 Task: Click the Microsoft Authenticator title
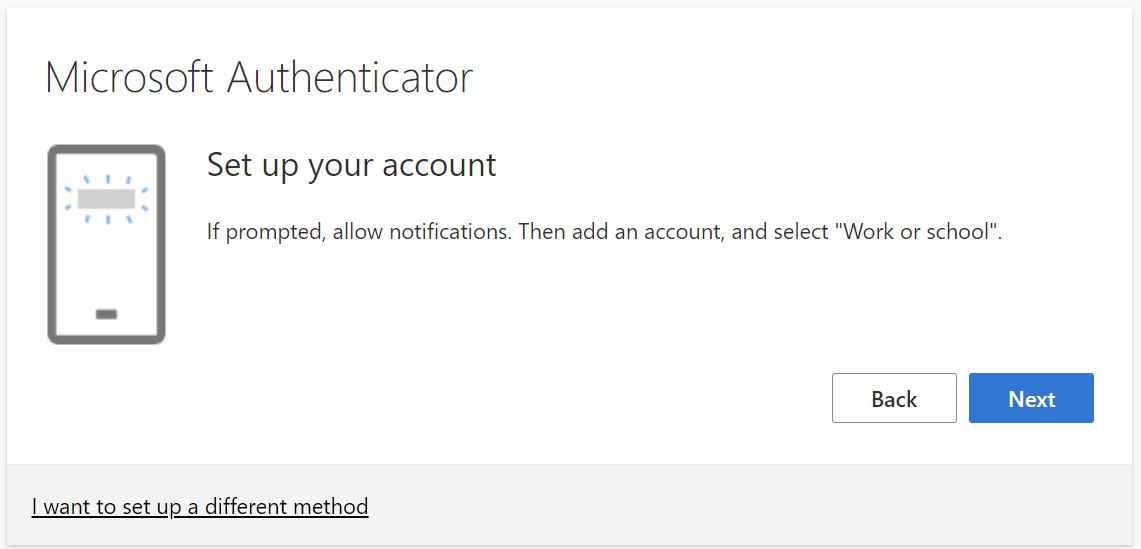(259, 78)
